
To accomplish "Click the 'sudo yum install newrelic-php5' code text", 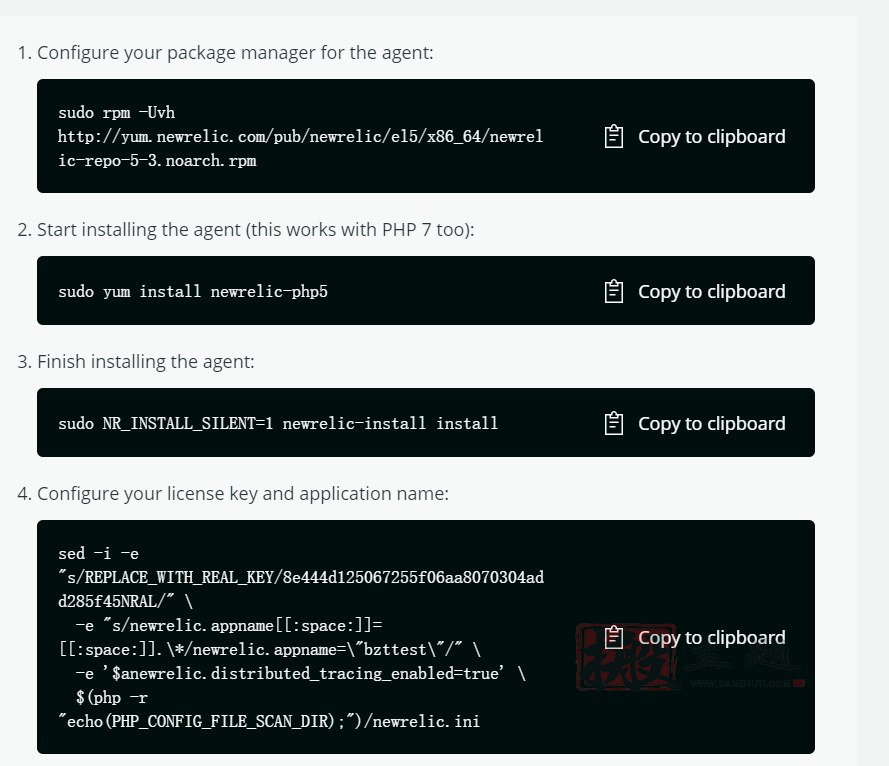I will (193, 291).
